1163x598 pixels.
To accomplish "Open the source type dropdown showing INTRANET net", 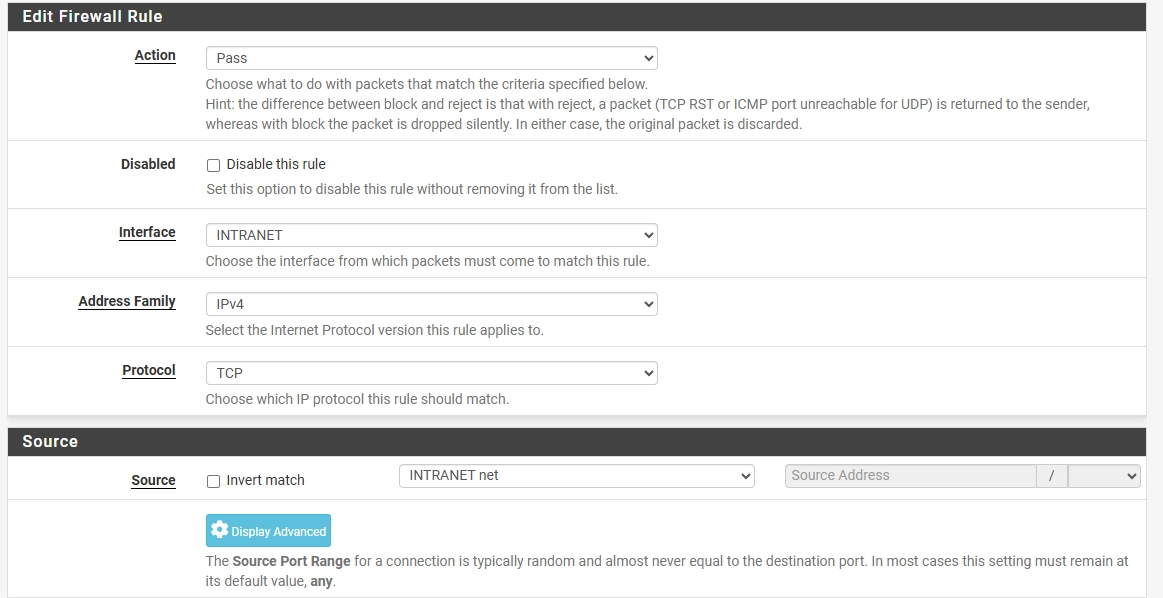I will point(575,476).
